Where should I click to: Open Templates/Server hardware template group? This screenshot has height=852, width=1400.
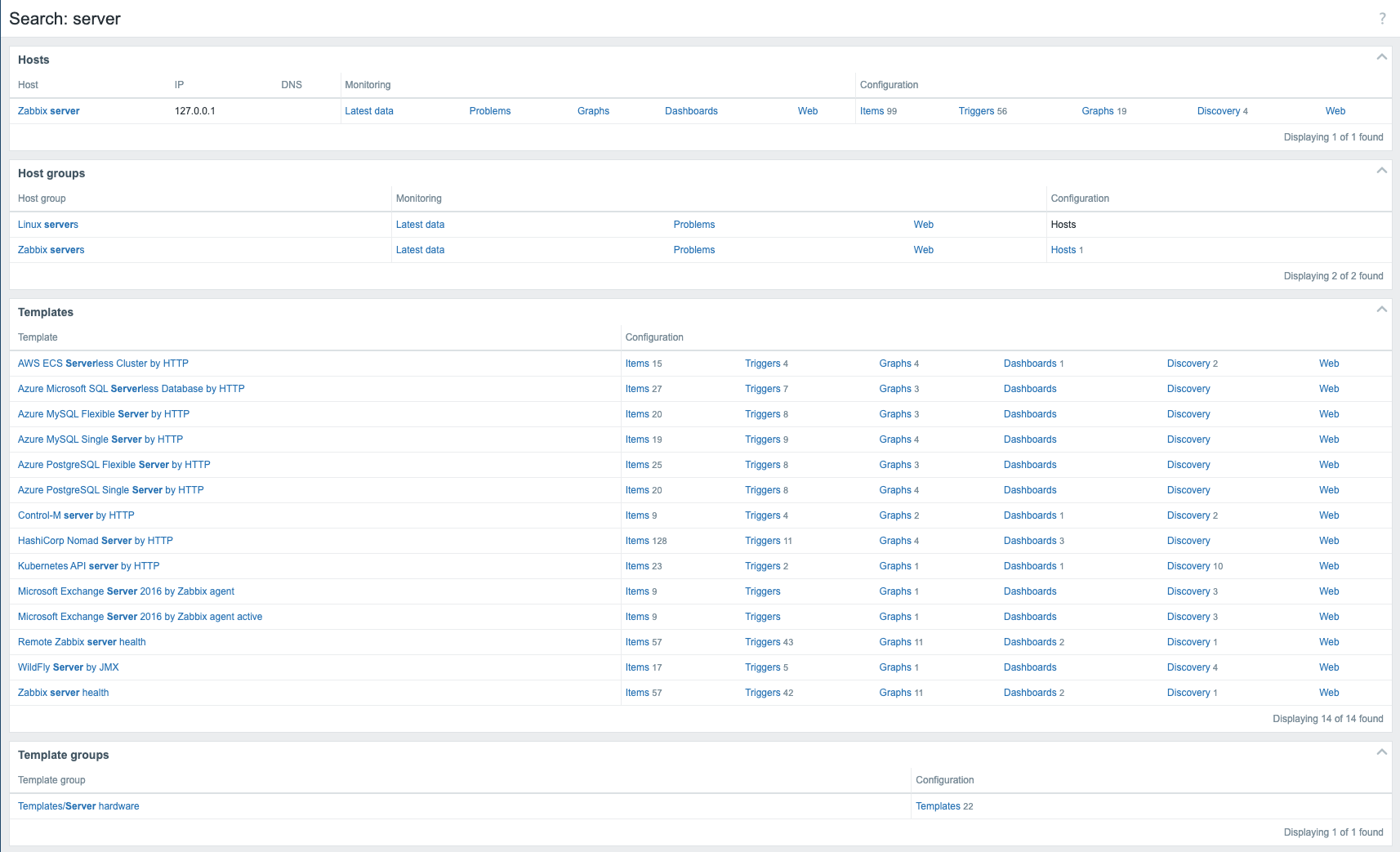click(78, 806)
